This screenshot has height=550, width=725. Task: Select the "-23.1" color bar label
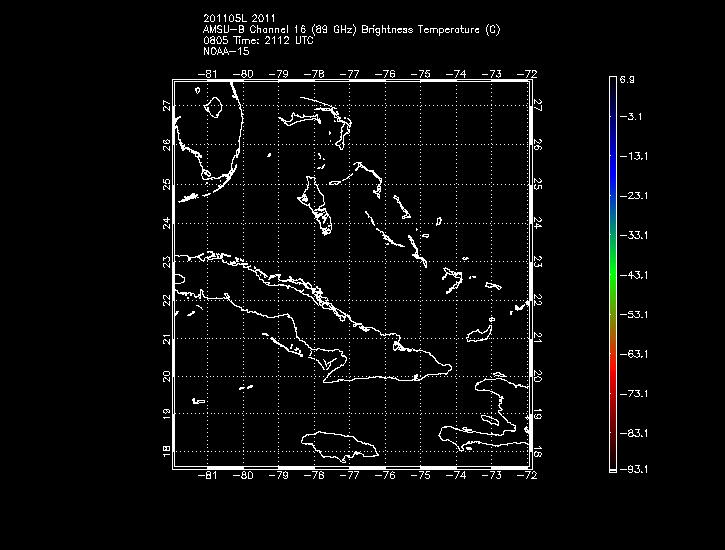[x=634, y=196]
